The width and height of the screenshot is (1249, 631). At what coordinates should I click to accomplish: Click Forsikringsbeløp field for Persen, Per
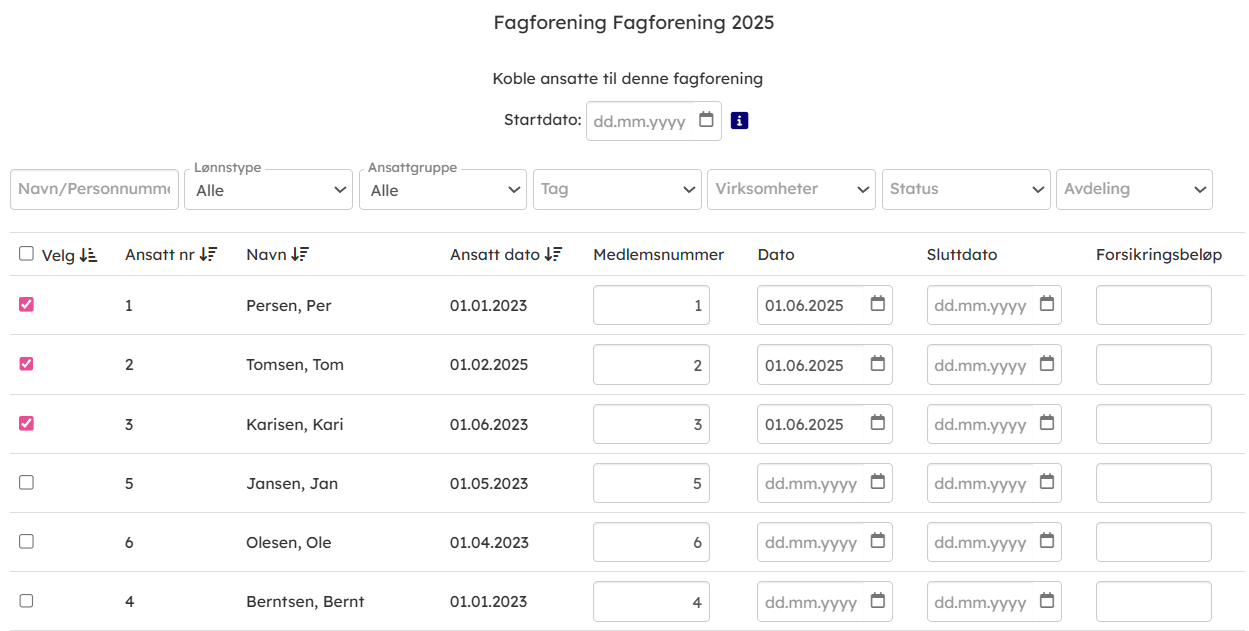pyautogui.click(x=1153, y=305)
